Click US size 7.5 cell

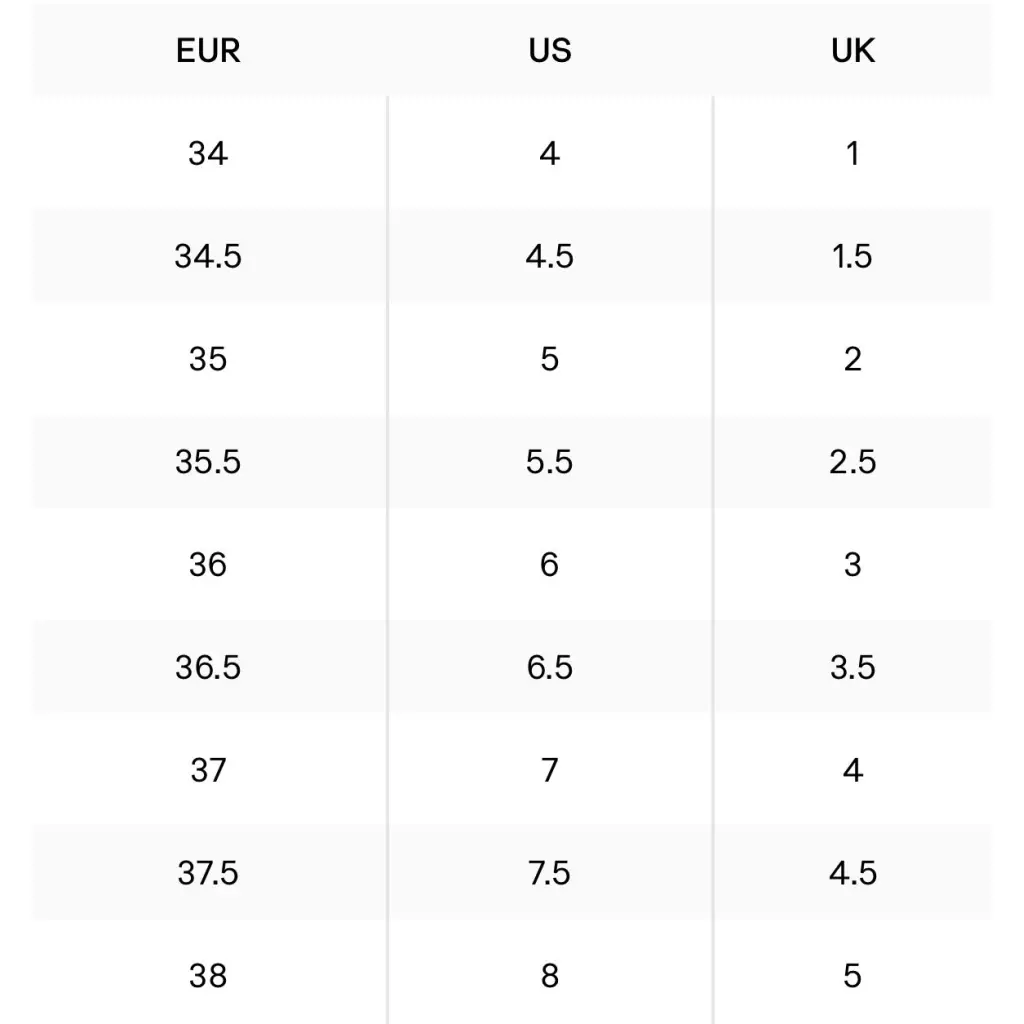(x=549, y=873)
